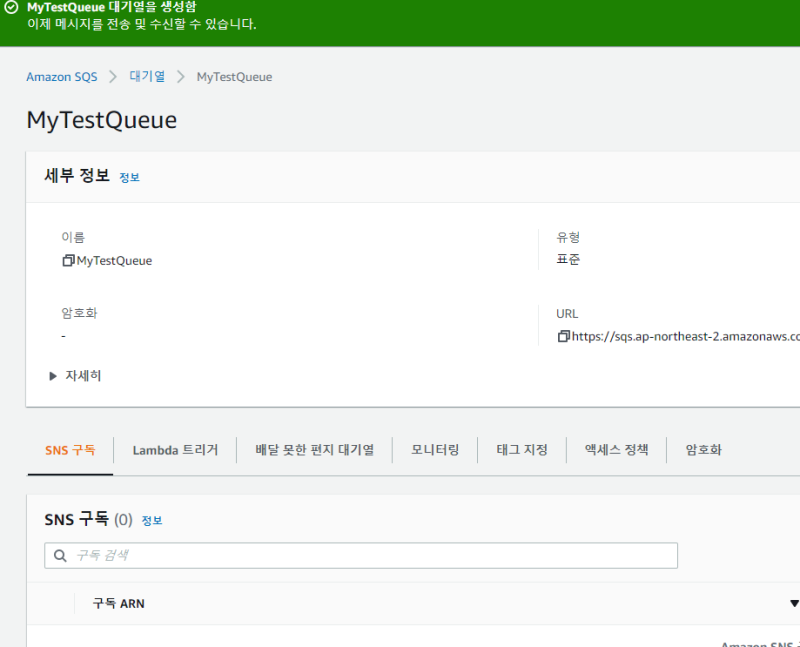
Task: Switch to the 암호화 tab
Action: (703, 450)
